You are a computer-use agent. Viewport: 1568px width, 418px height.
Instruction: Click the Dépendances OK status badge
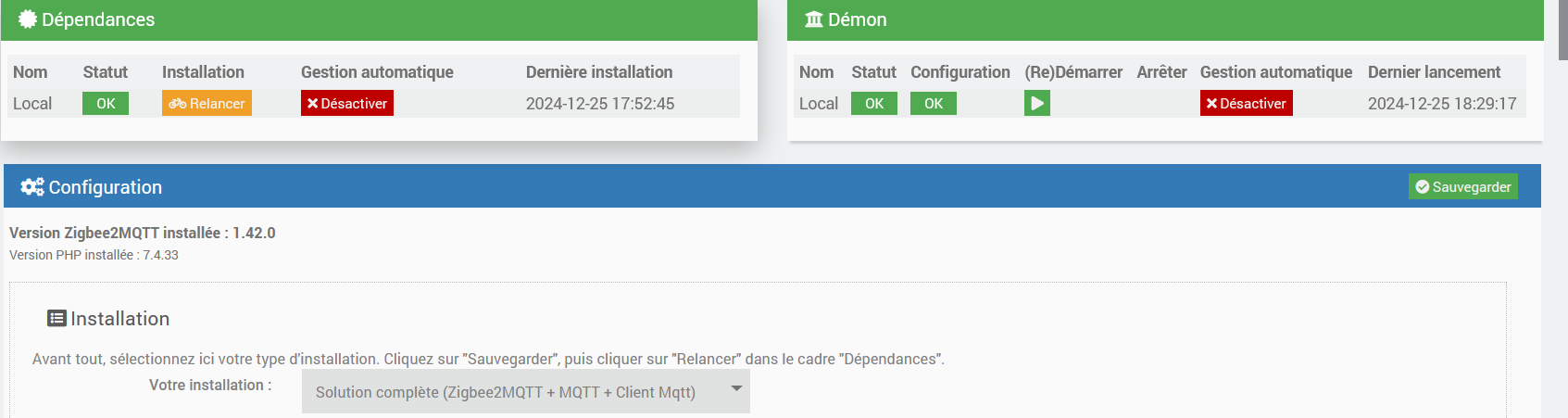click(106, 104)
